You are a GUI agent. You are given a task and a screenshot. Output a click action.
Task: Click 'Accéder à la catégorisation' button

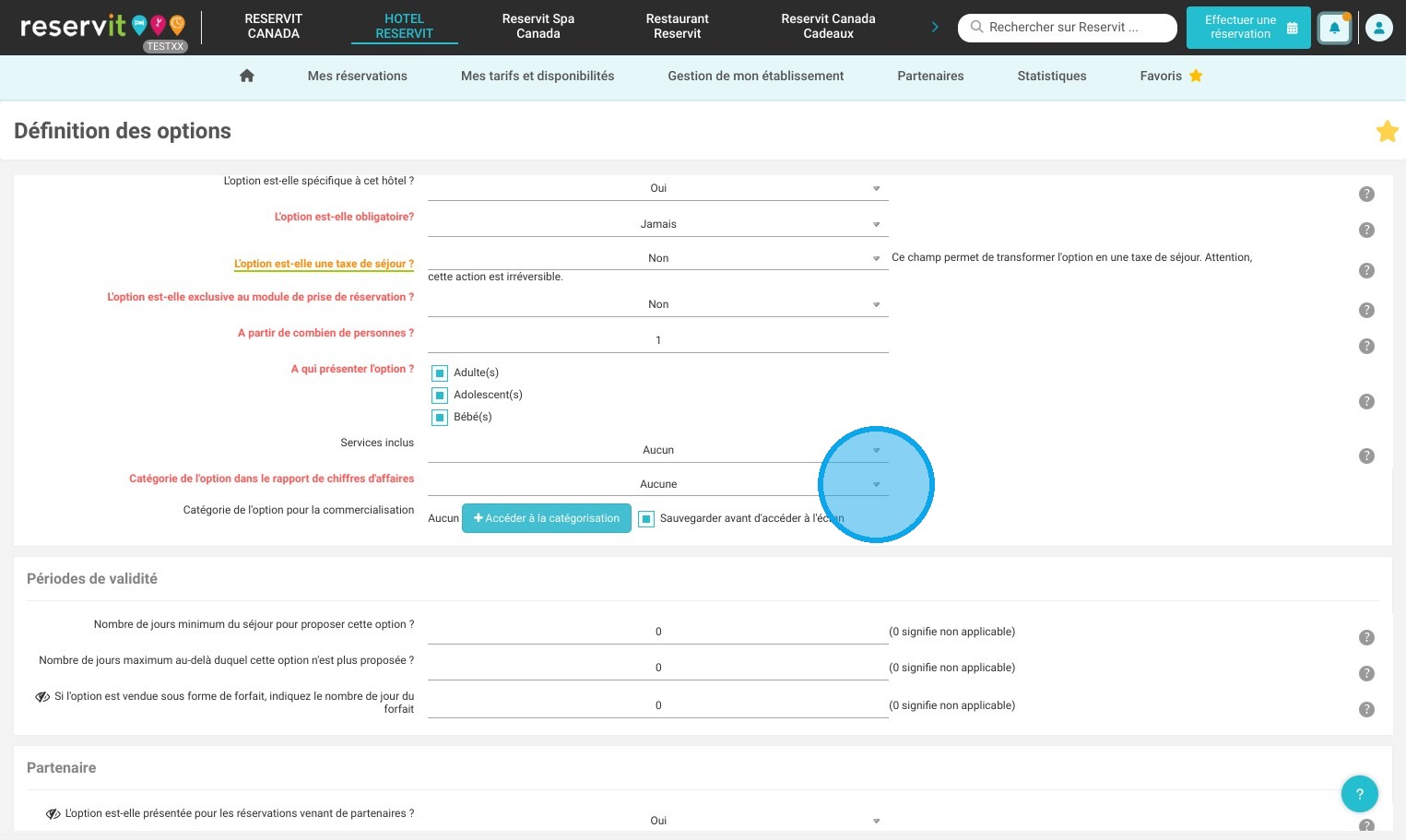(x=547, y=518)
